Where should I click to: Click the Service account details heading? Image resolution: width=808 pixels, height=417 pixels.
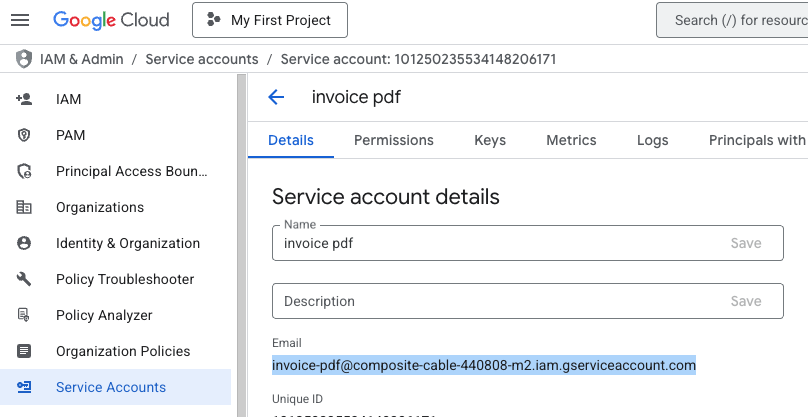click(385, 196)
